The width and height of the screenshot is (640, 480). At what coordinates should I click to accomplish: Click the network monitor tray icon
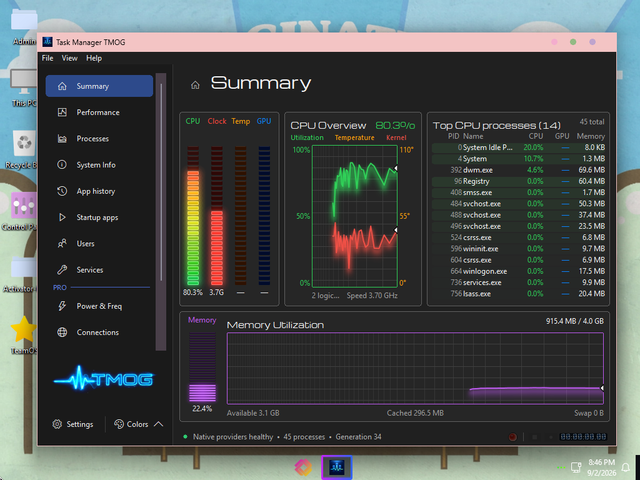coord(576,467)
